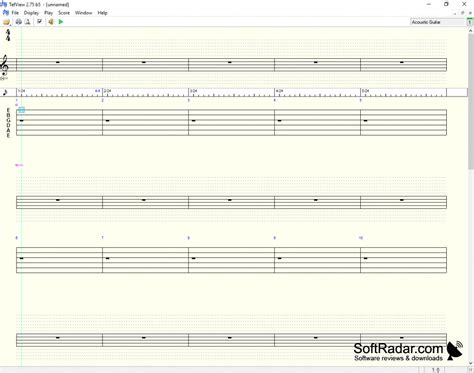Click the vertical scrollbar thumb
Viewport: 474px width, 373px height.
pyautogui.click(x=471, y=100)
